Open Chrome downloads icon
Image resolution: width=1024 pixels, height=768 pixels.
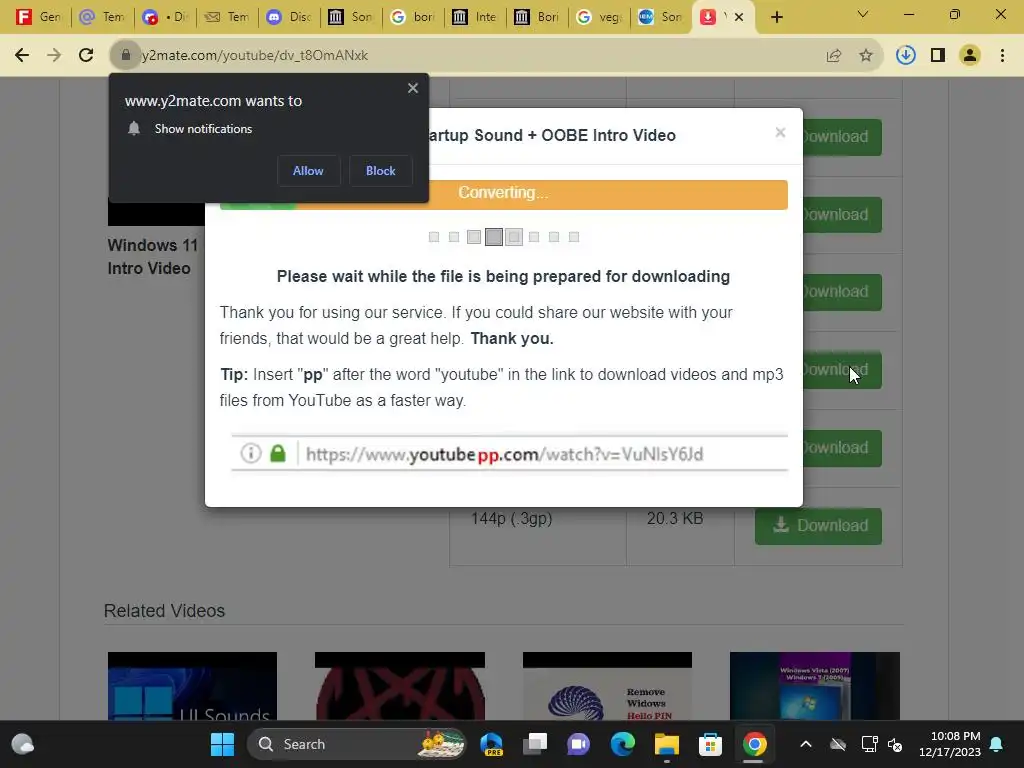pyautogui.click(x=906, y=56)
